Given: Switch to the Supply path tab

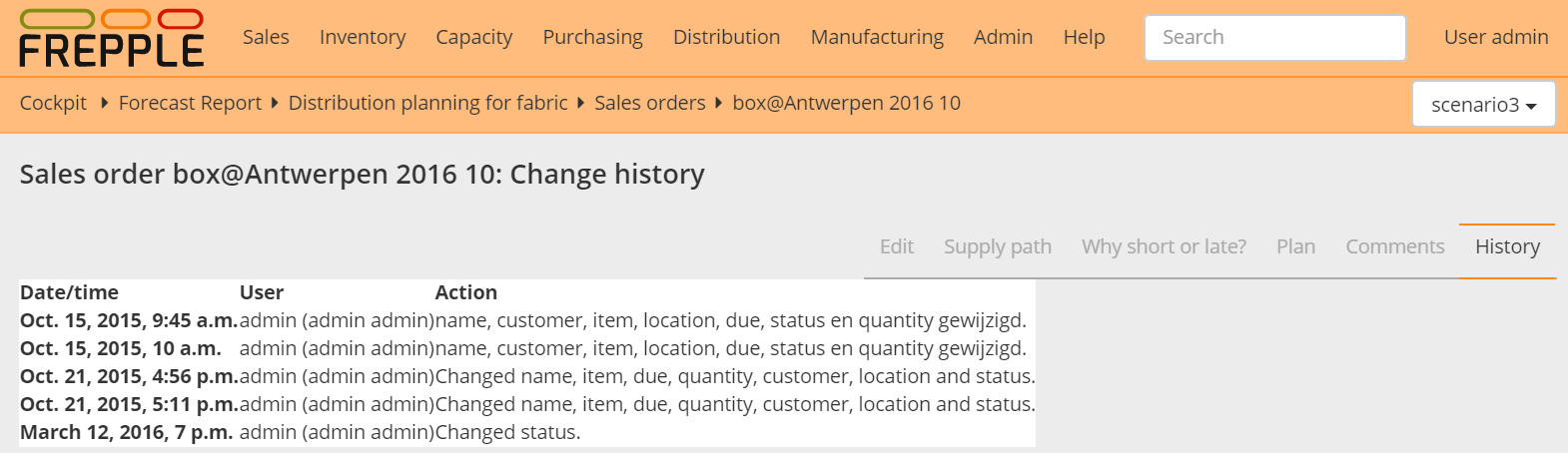Looking at the screenshot, I should (997, 247).
